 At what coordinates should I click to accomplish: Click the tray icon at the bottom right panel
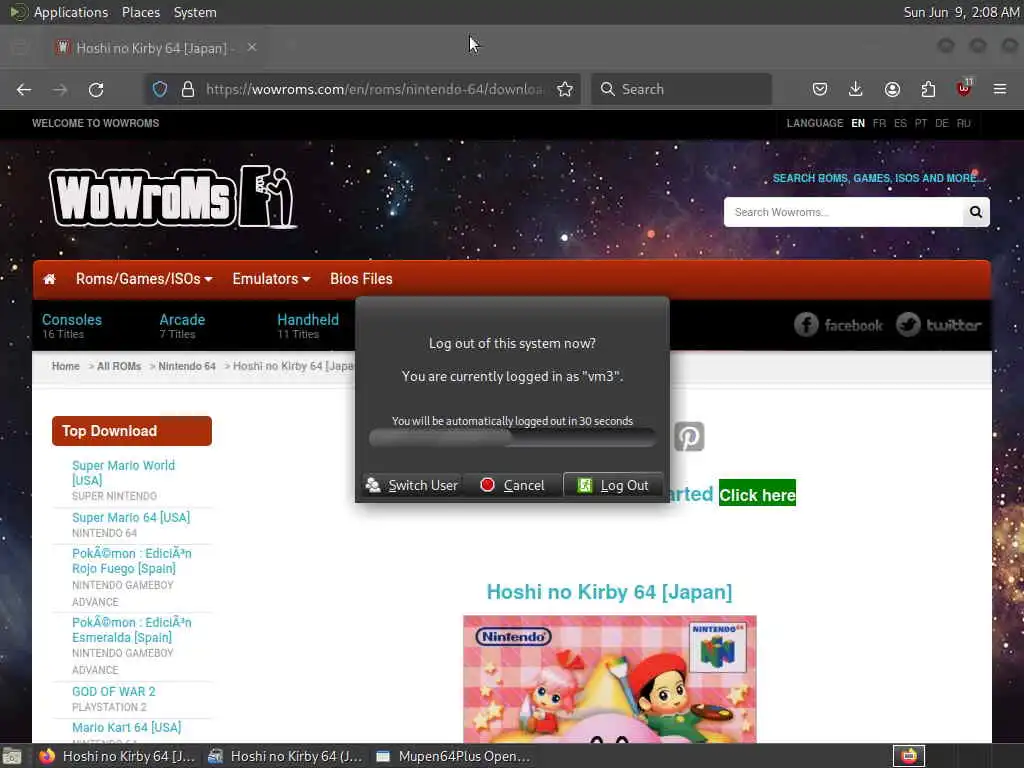pos(909,756)
